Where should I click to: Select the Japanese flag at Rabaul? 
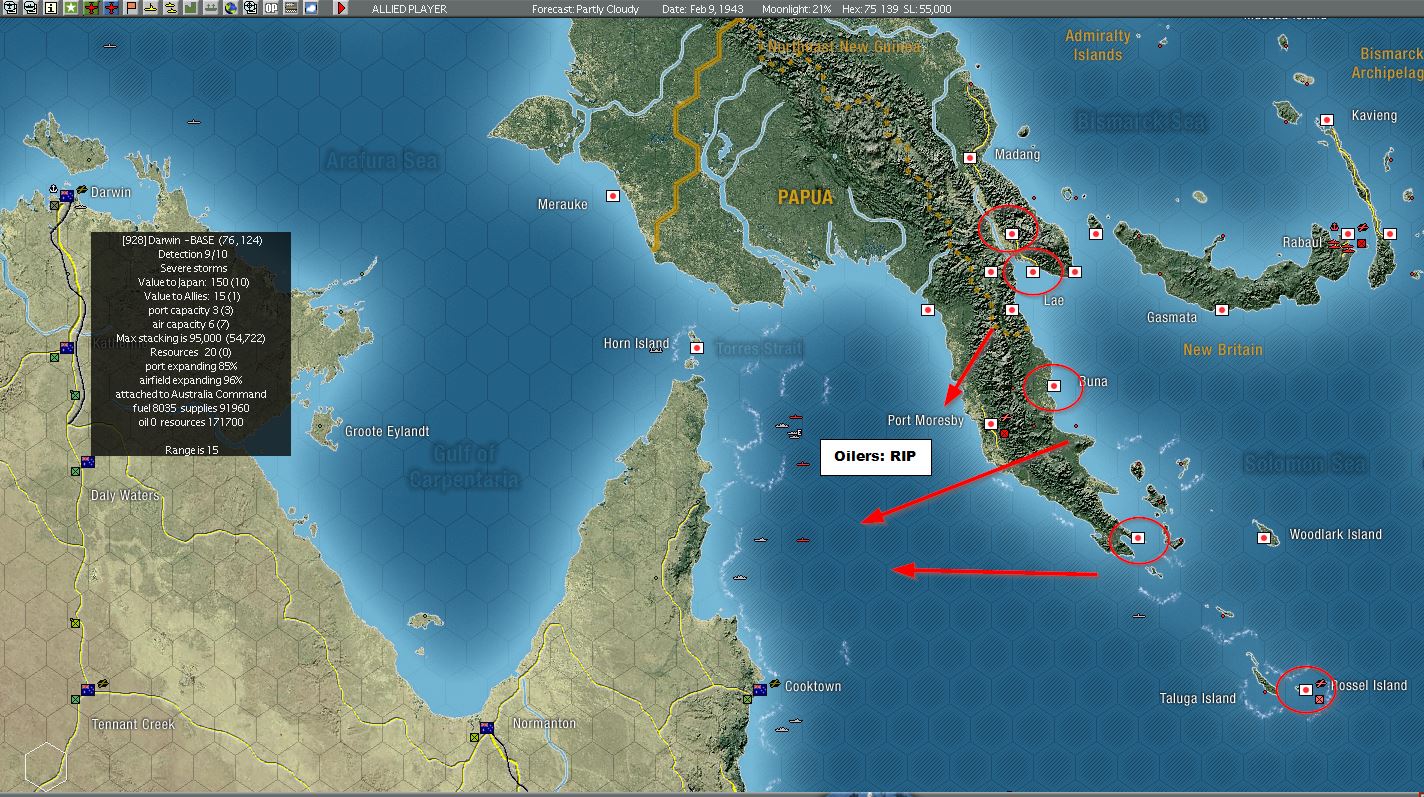coord(1348,234)
